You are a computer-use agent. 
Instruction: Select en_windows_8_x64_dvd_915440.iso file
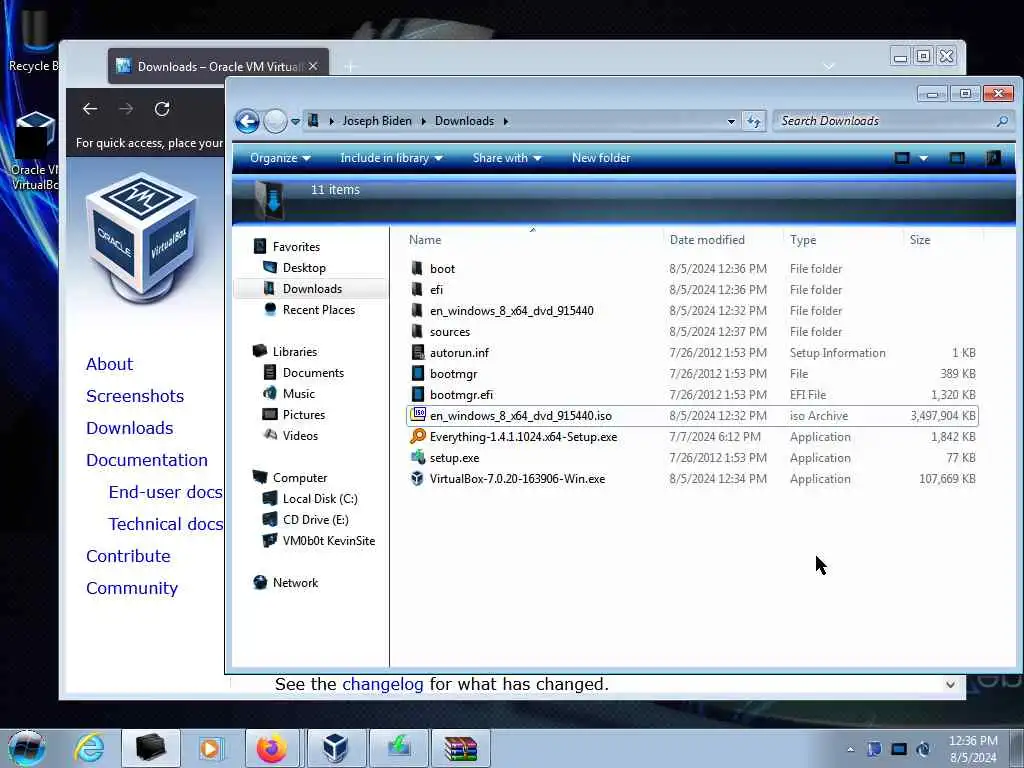[692, 415]
